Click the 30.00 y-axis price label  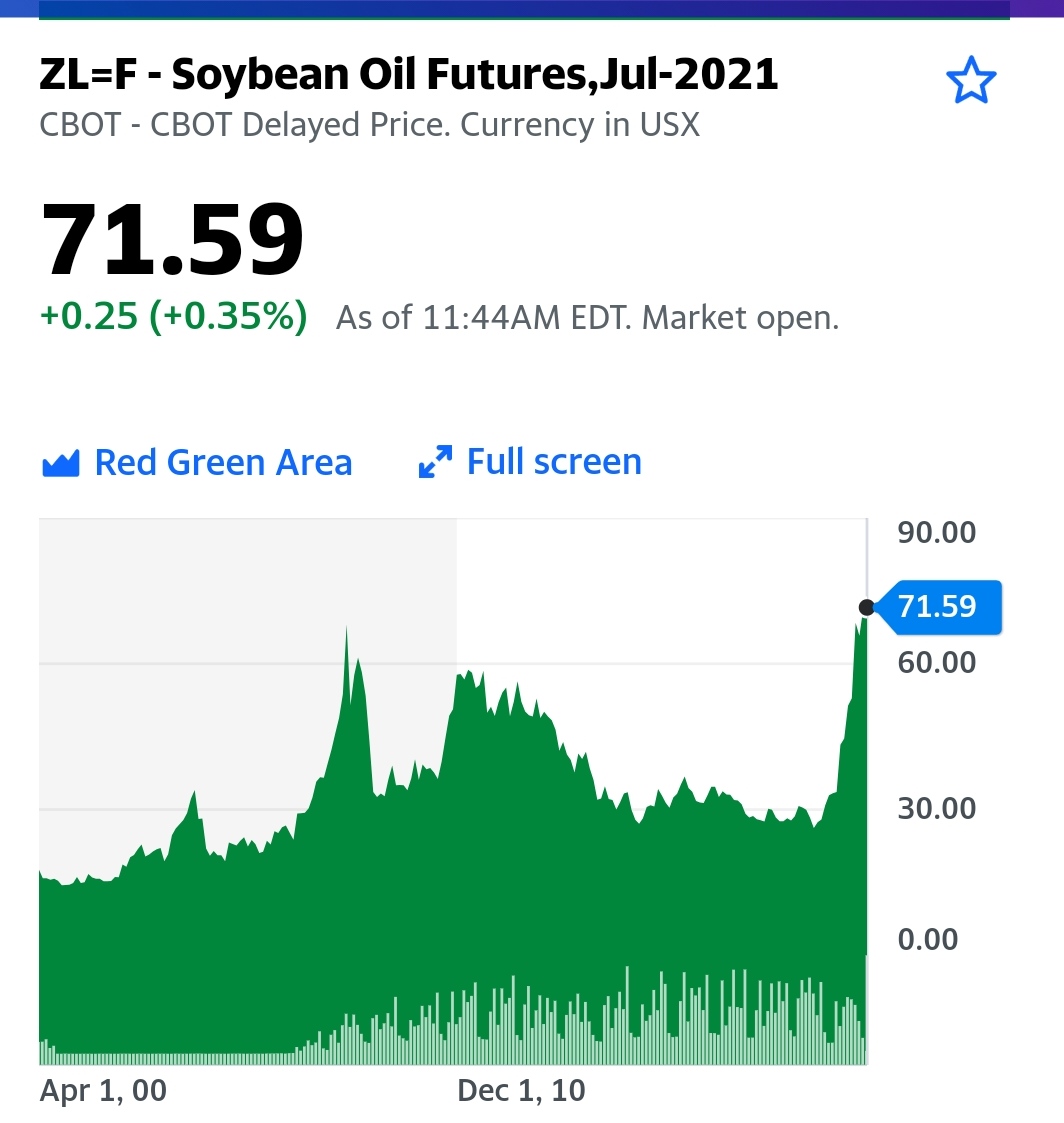(x=937, y=809)
